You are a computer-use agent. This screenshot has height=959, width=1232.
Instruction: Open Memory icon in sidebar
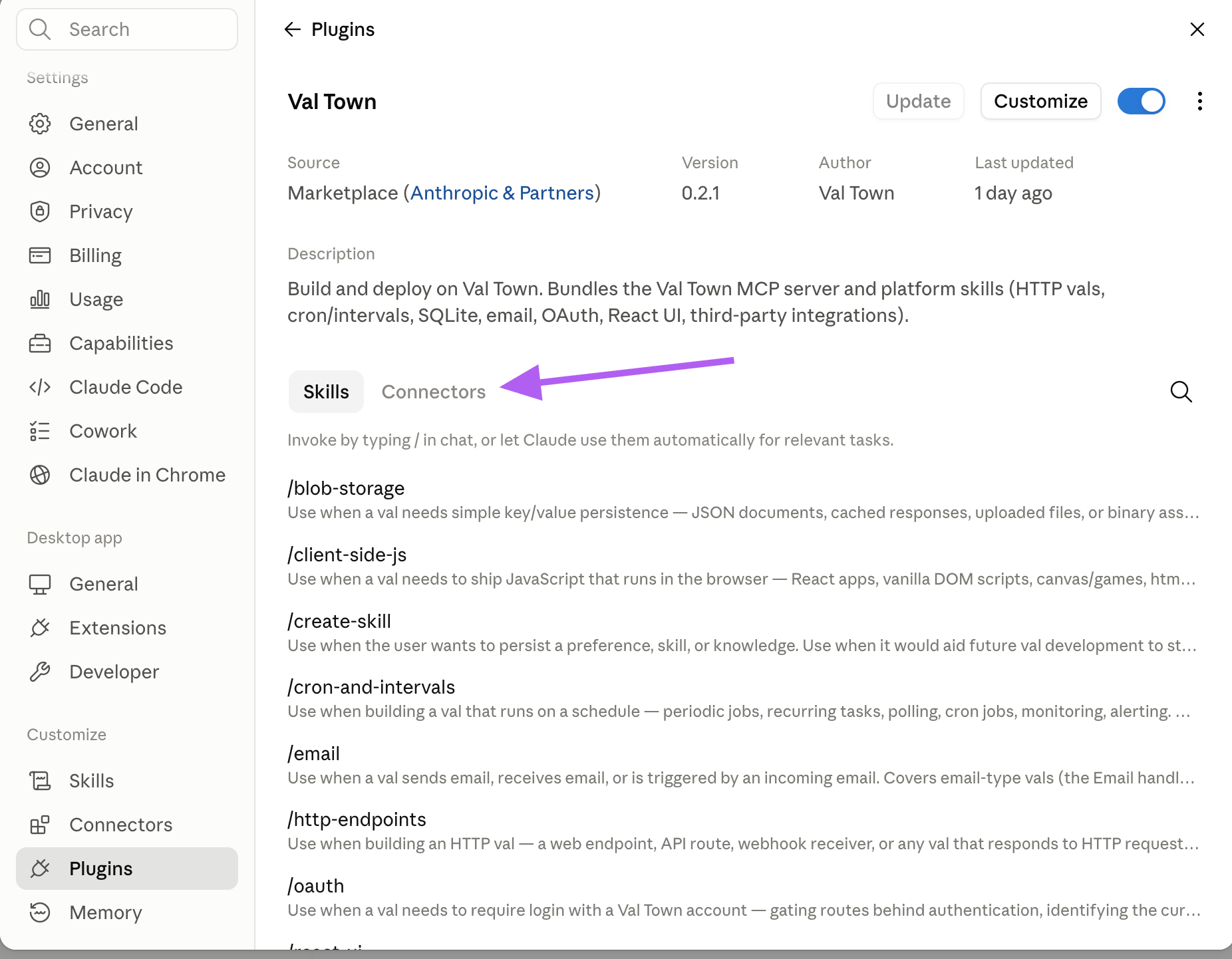pos(40,912)
